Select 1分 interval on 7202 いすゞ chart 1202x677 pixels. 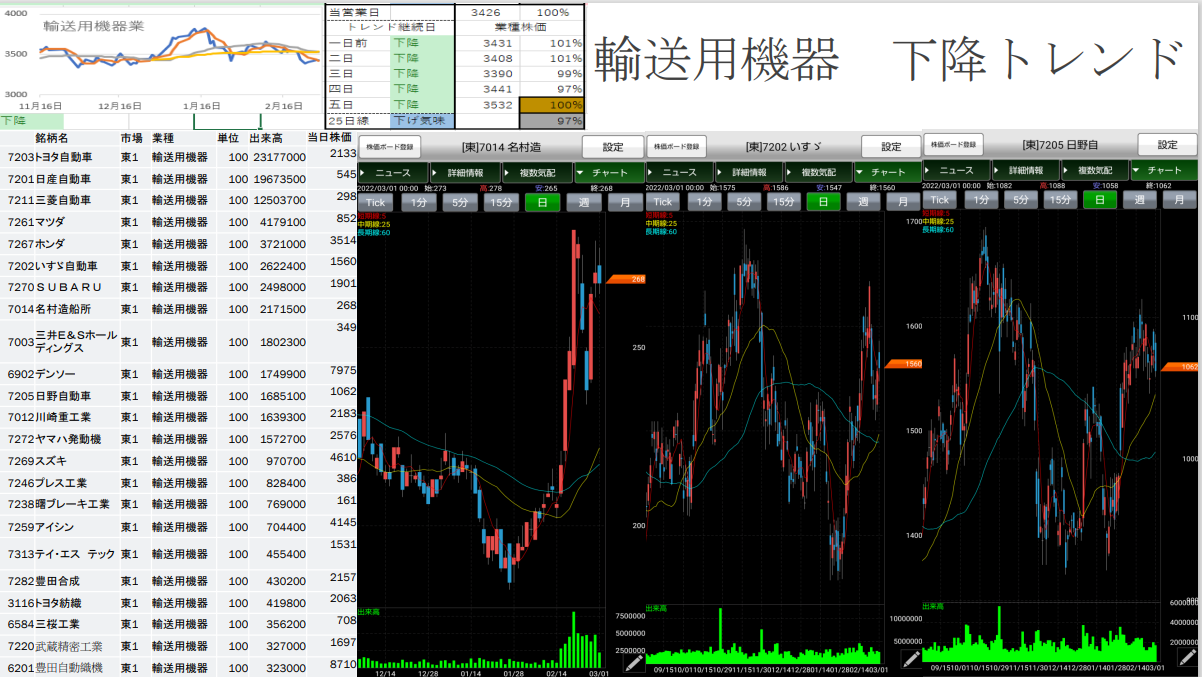pyautogui.click(x=703, y=201)
